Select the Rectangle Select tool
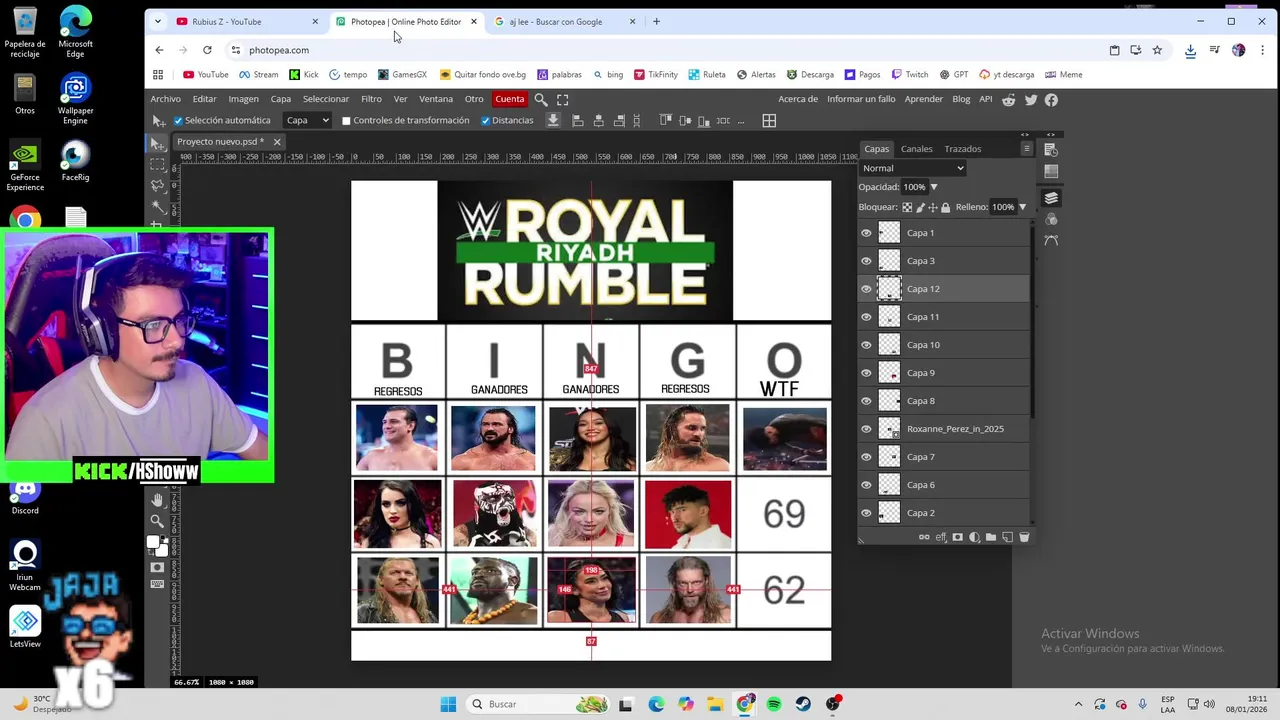 tap(158, 165)
